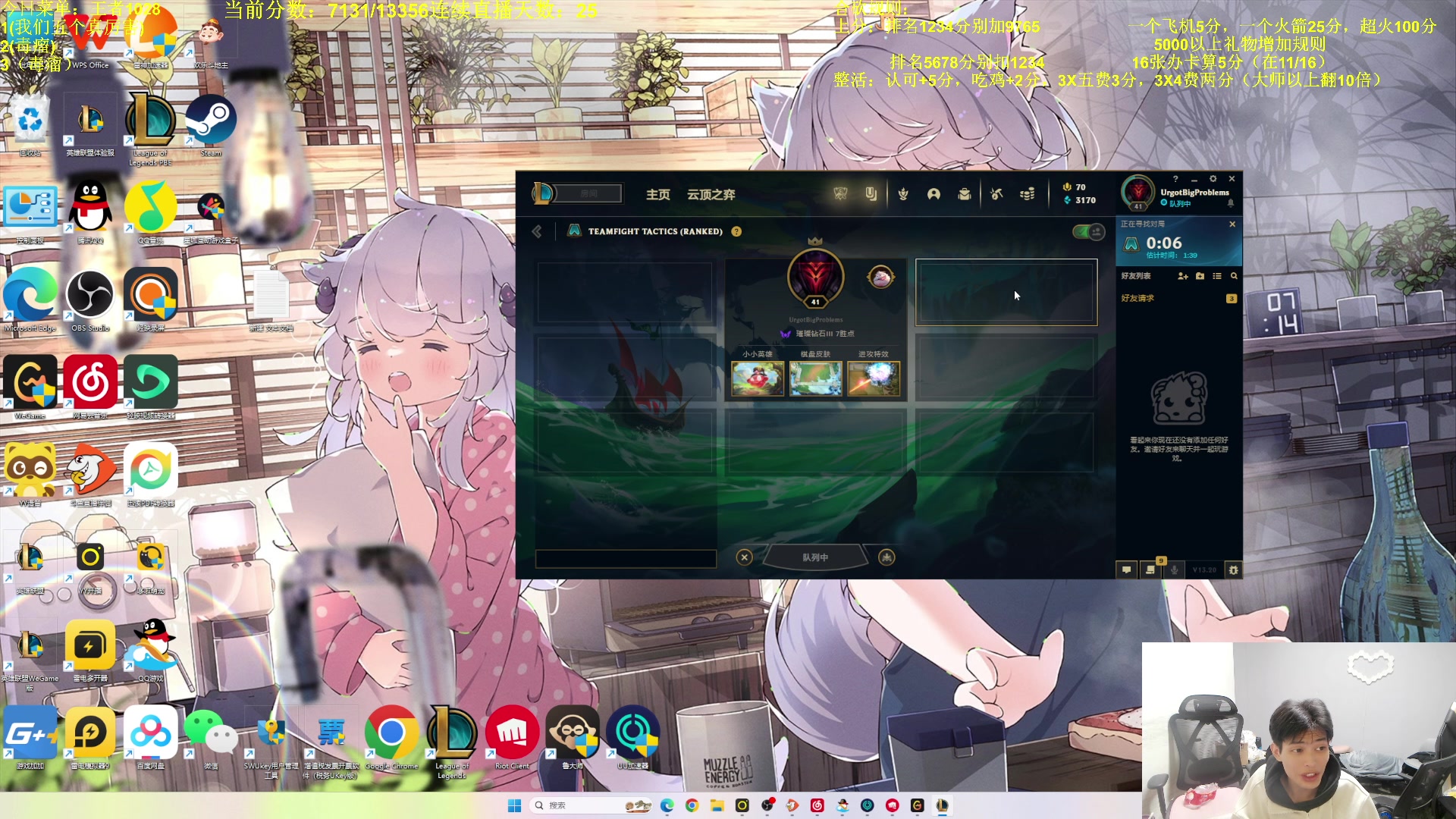Viewport: 1456px width, 819px height.
Task: Open the help question mark beside Ranked title
Action: (736, 231)
